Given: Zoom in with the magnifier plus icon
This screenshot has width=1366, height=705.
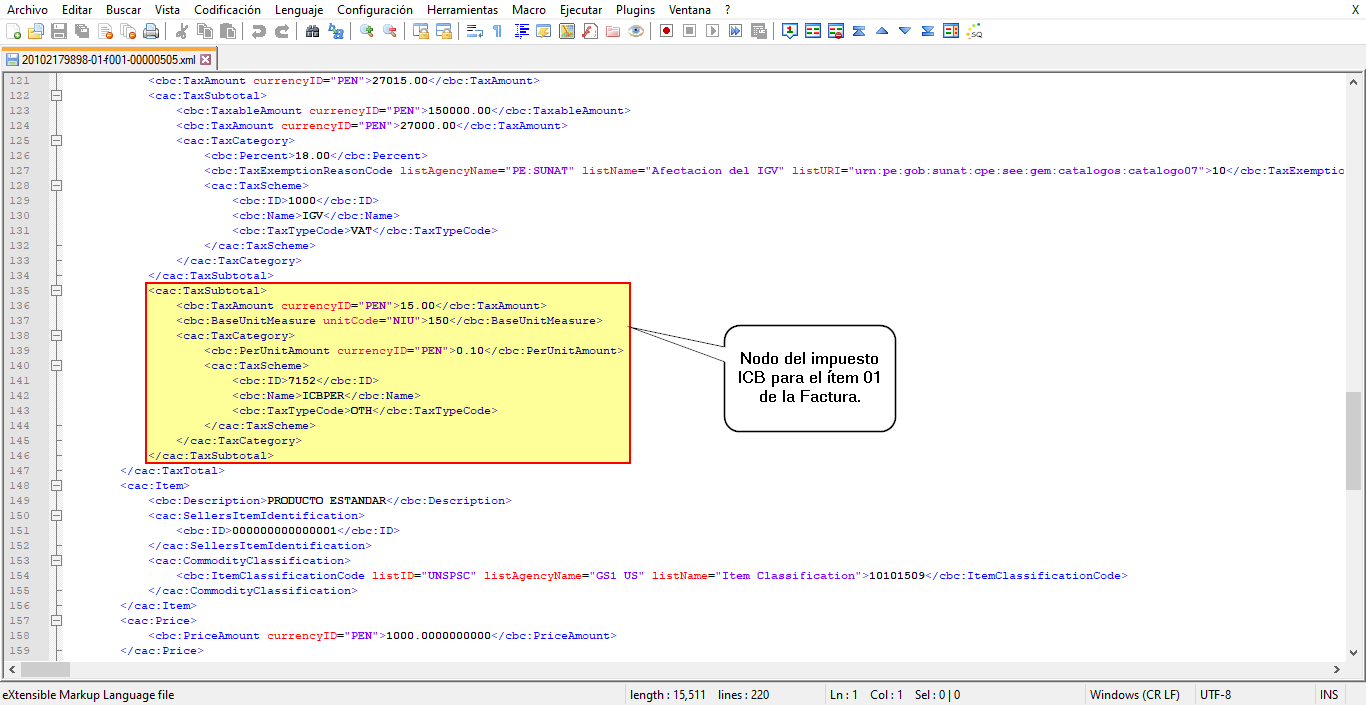Looking at the screenshot, I should coord(367,31).
